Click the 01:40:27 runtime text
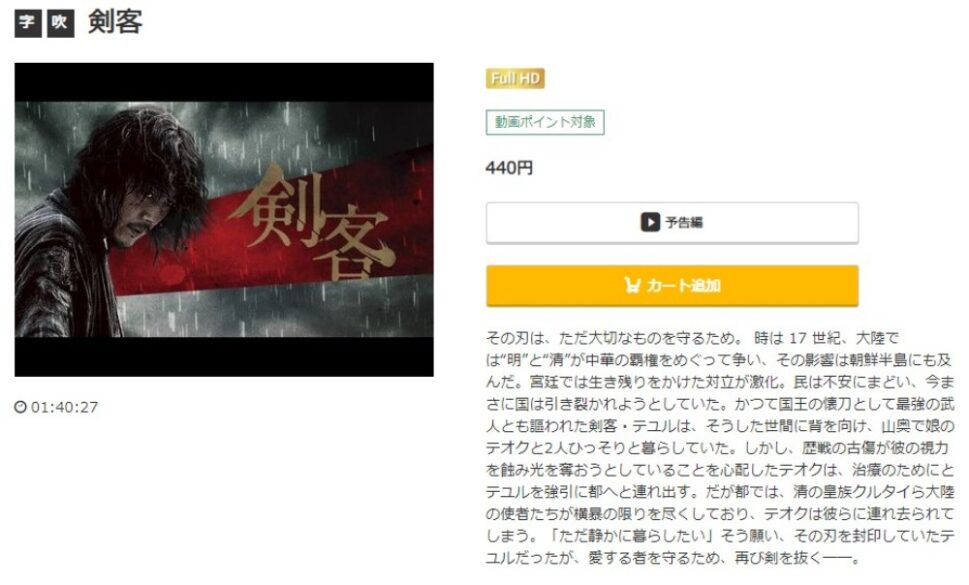The width and height of the screenshot is (969, 585). (x=64, y=407)
